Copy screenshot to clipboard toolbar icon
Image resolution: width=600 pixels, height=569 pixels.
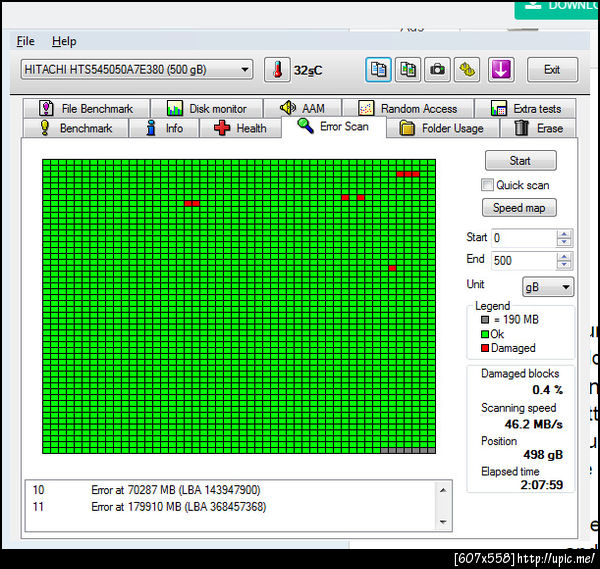408,70
